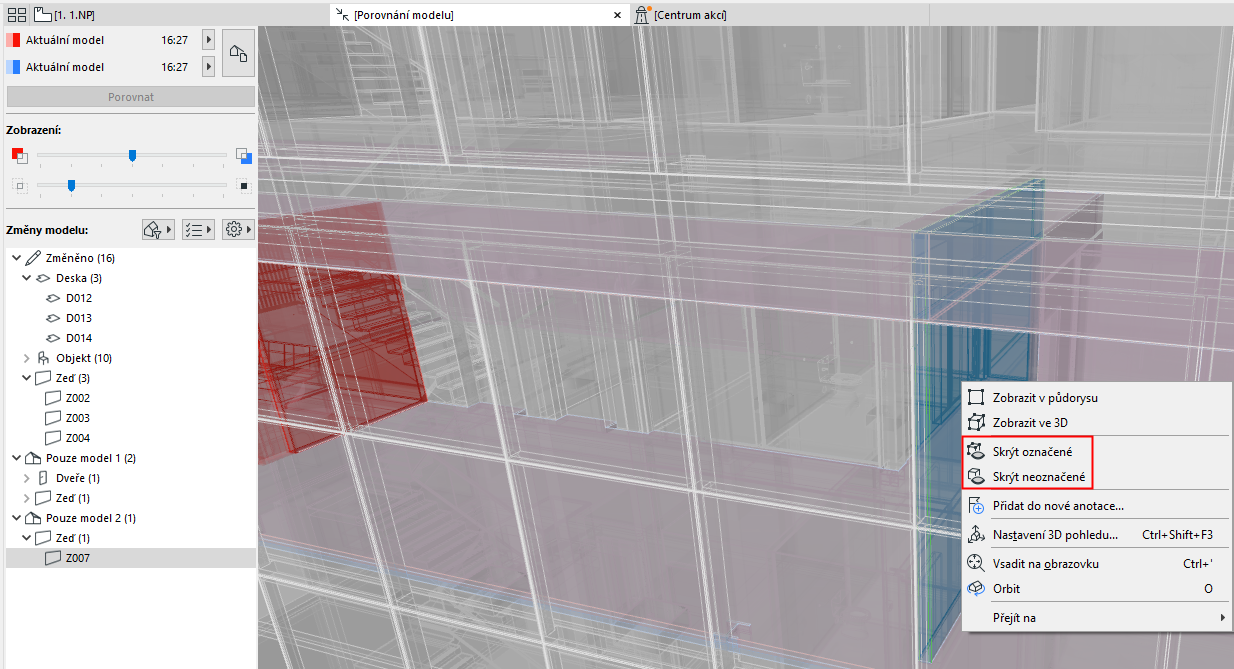Click the Vsadit na obrazovku icon

977,564
